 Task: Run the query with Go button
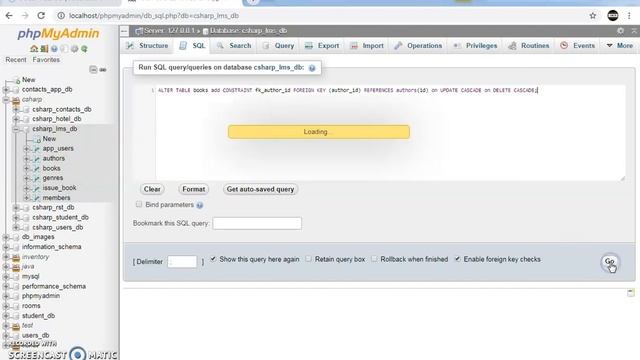tap(610, 262)
